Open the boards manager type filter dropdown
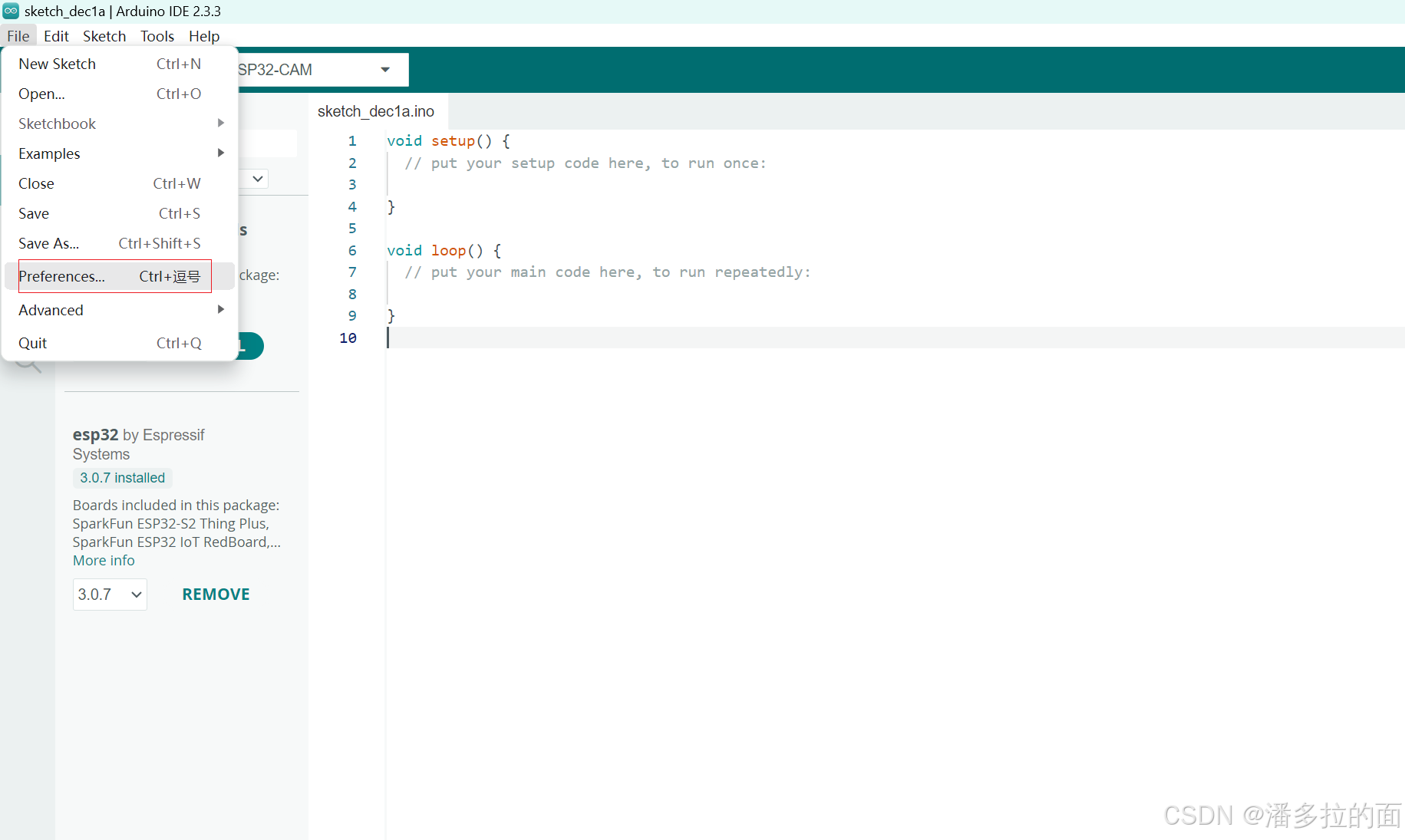This screenshot has width=1405, height=840. tap(258, 179)
